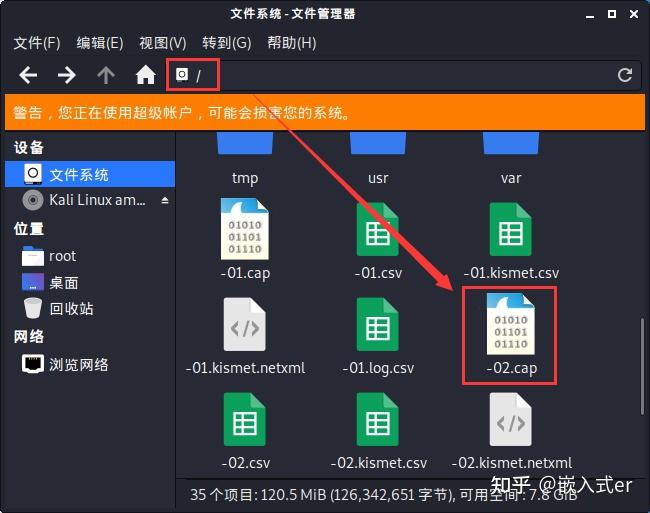
Task: Click the disk icon in the path bar
Action: coord(182,75)
